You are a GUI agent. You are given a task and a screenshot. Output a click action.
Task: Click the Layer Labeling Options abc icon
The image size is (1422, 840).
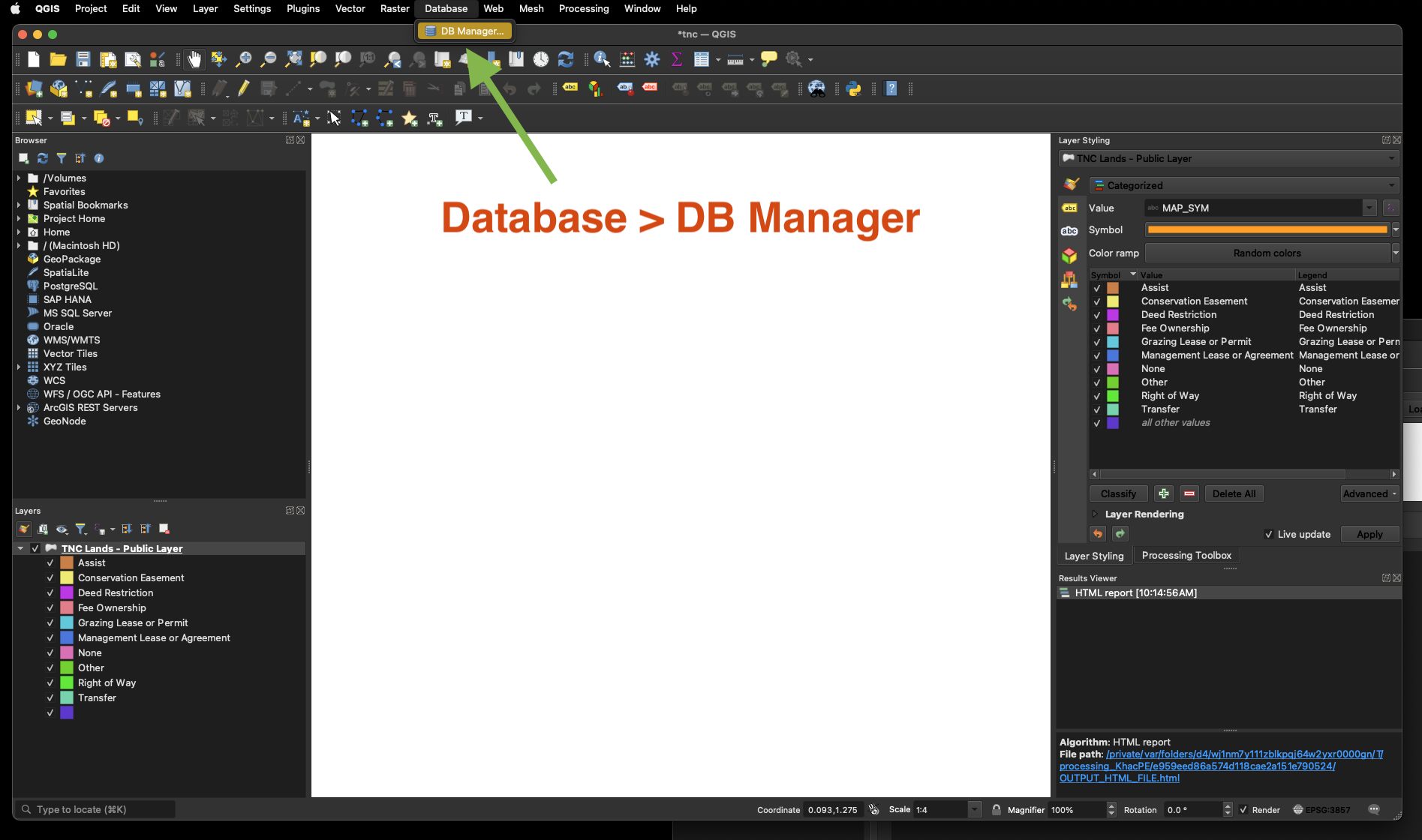click(570, 88)
